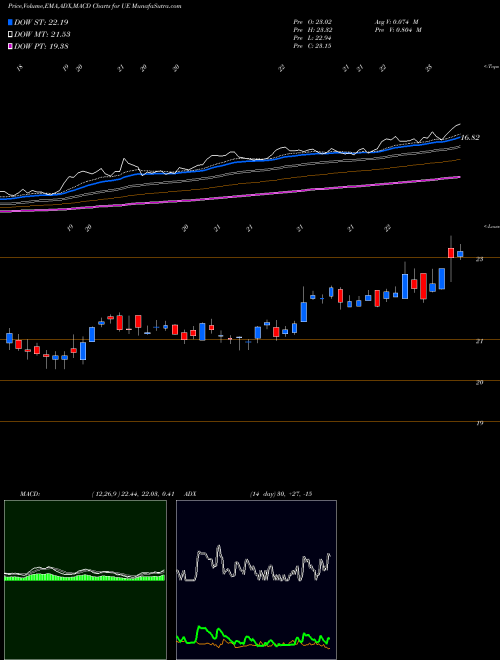Screen dimensions: 500x660
Task: Select the 'DOW MT: 21.53' legend label
Action: pos(42,35)
